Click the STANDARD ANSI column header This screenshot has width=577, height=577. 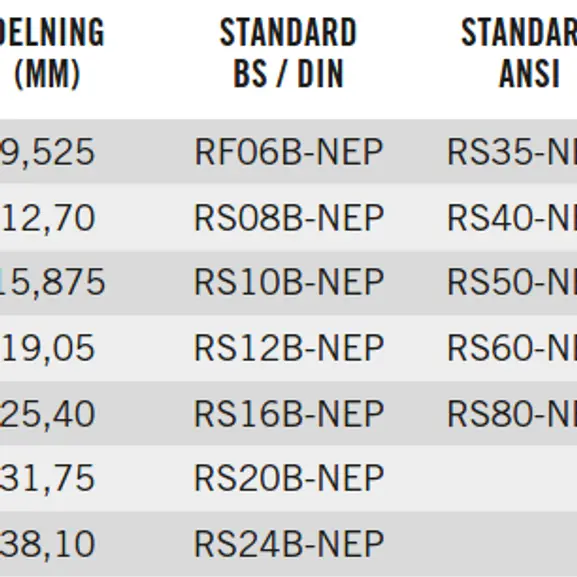(x=519, y=53)
